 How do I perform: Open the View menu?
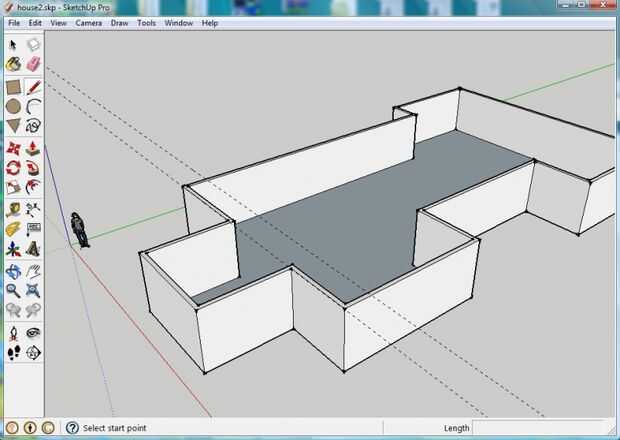pyautogui.click(x=59, y=23)
